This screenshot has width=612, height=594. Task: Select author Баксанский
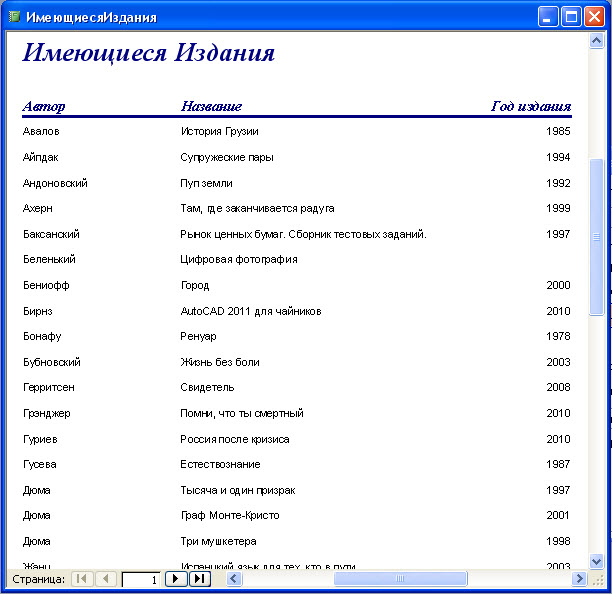point(51,234)
